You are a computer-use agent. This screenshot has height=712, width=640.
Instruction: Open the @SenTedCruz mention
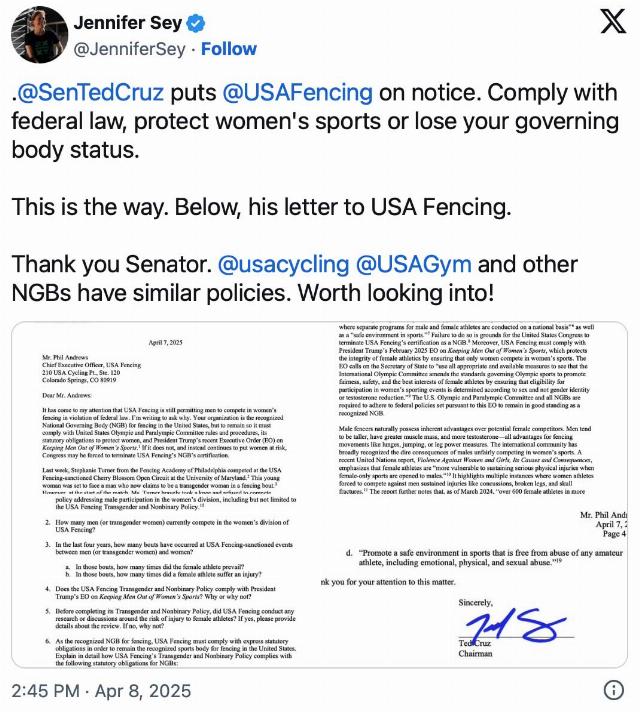tap(90, 93)
